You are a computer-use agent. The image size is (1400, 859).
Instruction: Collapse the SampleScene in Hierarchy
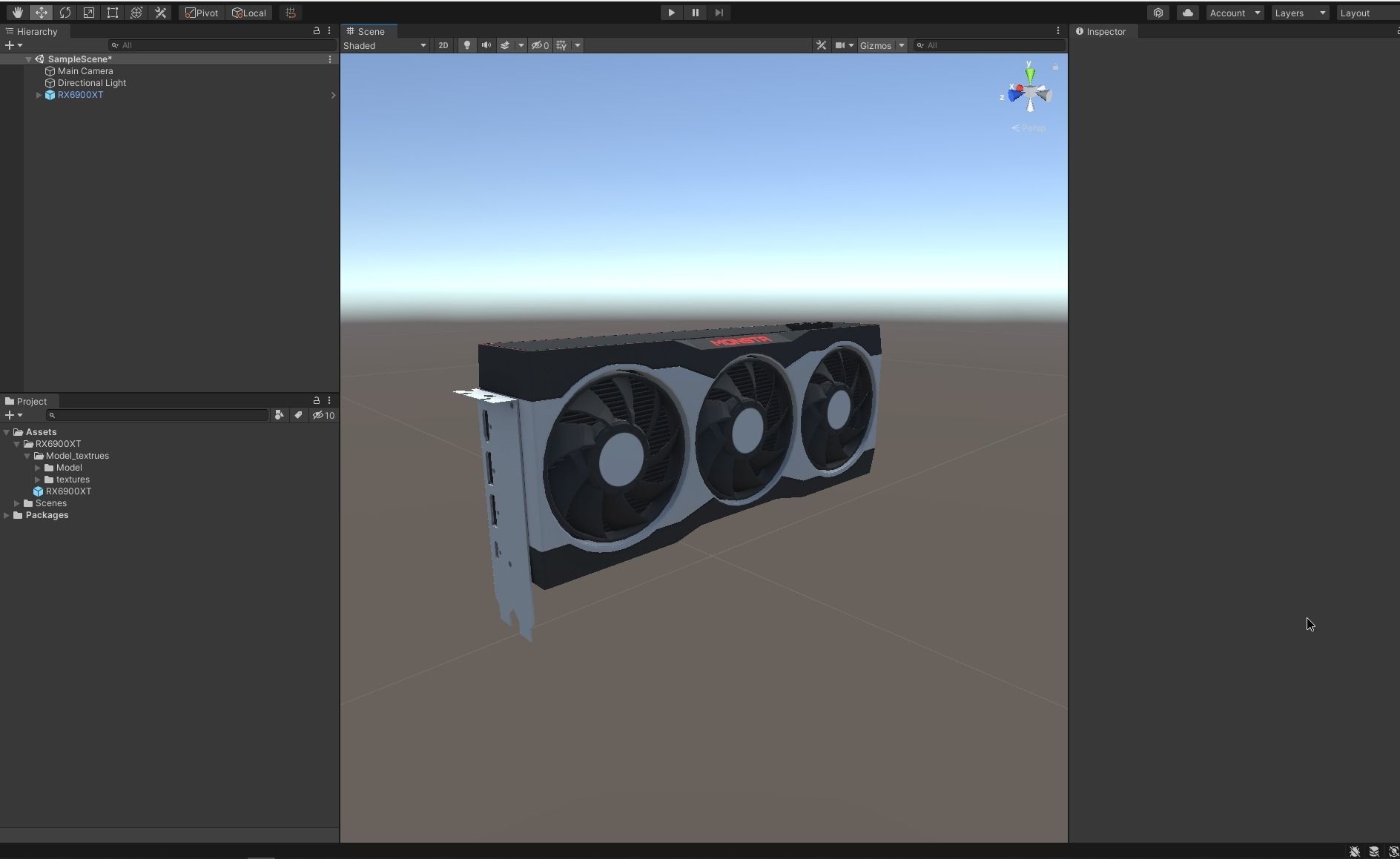[x=28, y=59]
